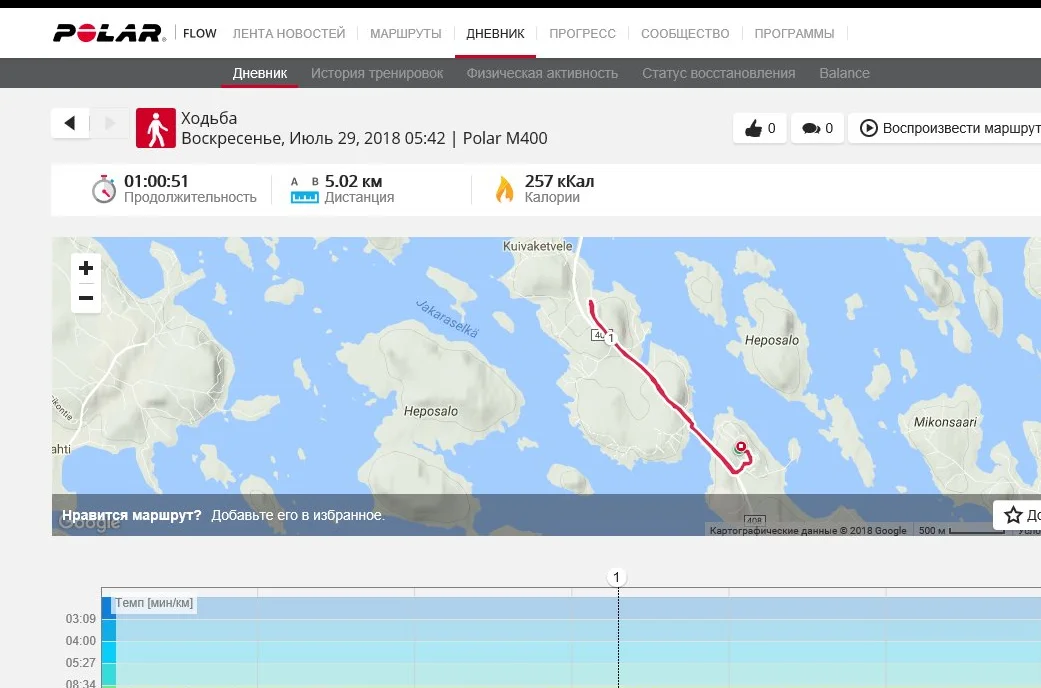Click lap marker 1 on map route
1041x688 pixels.
coord(611,338)
